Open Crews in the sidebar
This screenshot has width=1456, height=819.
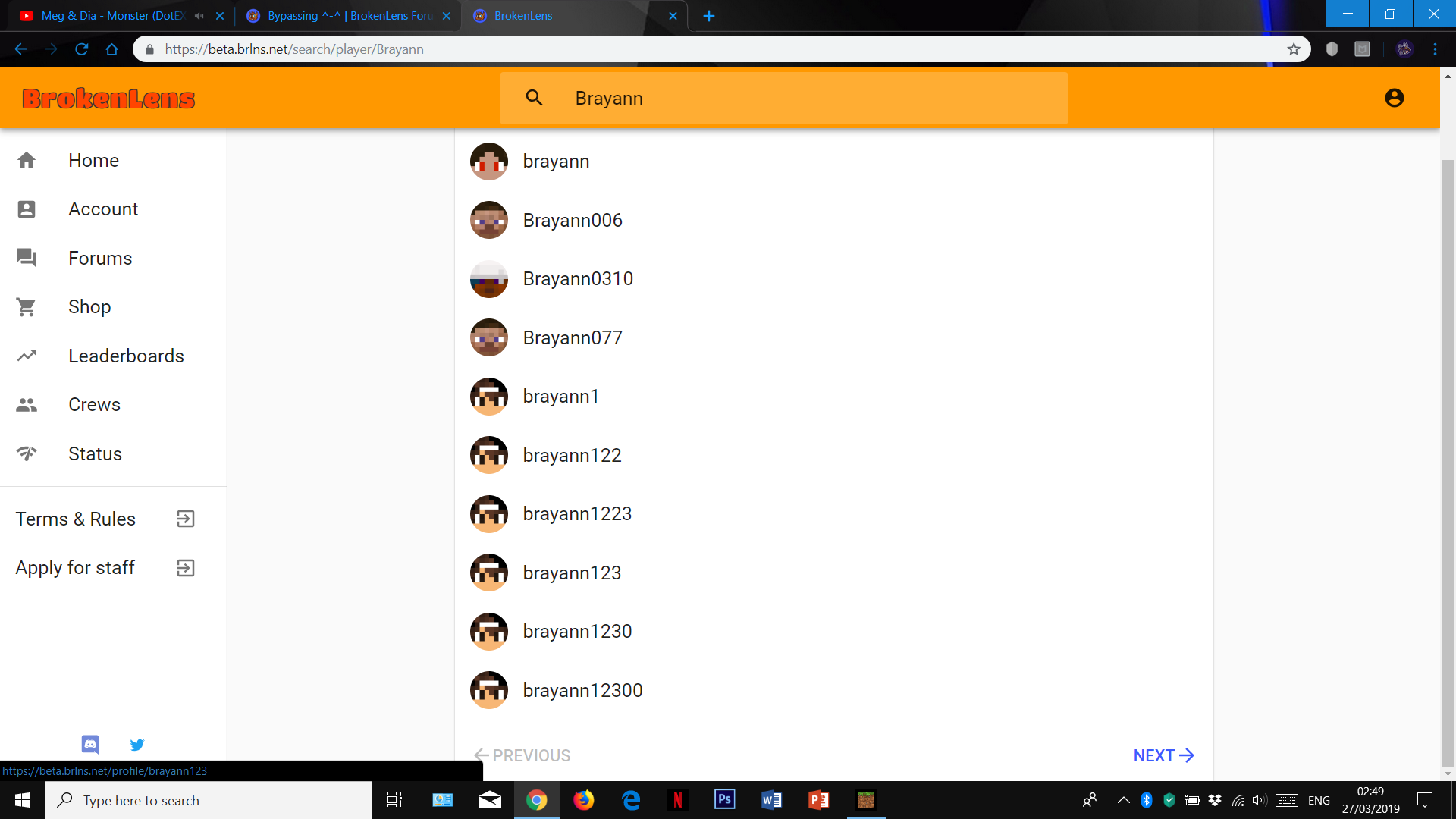[x=113, y=405]
